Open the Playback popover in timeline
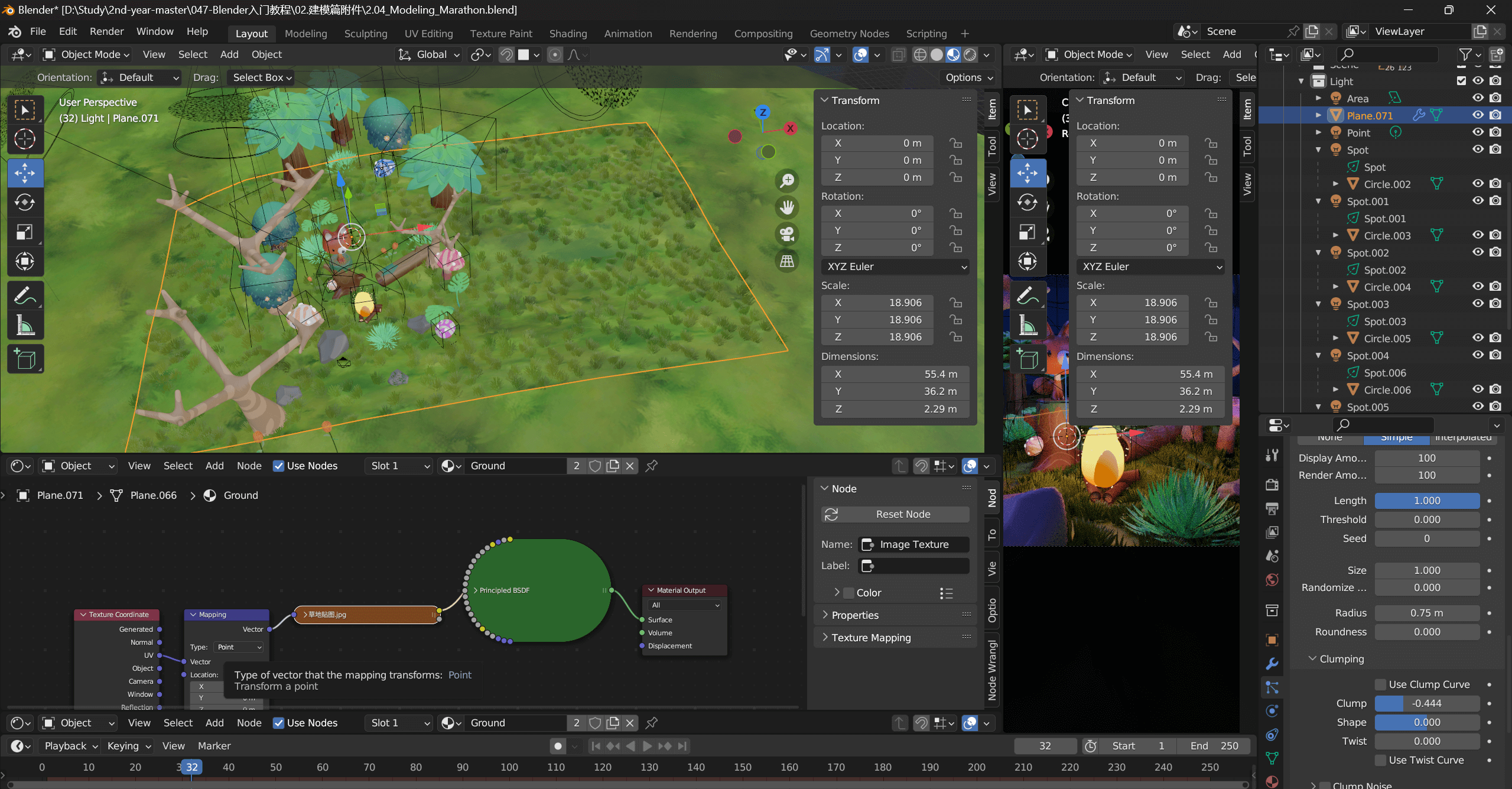Screen dimensions: 1512x789 [70, 746]
